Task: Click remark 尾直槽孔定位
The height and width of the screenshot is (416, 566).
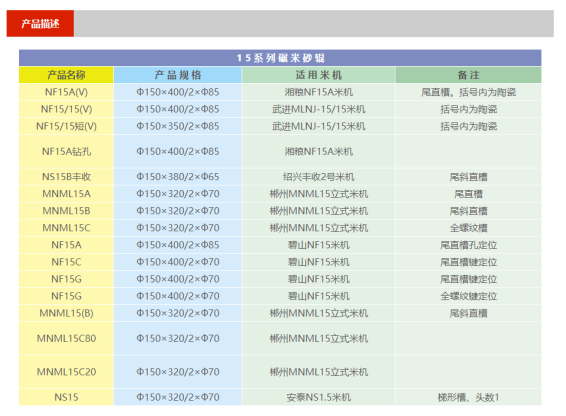Action: pyautogui.click(x=469, y=244)
